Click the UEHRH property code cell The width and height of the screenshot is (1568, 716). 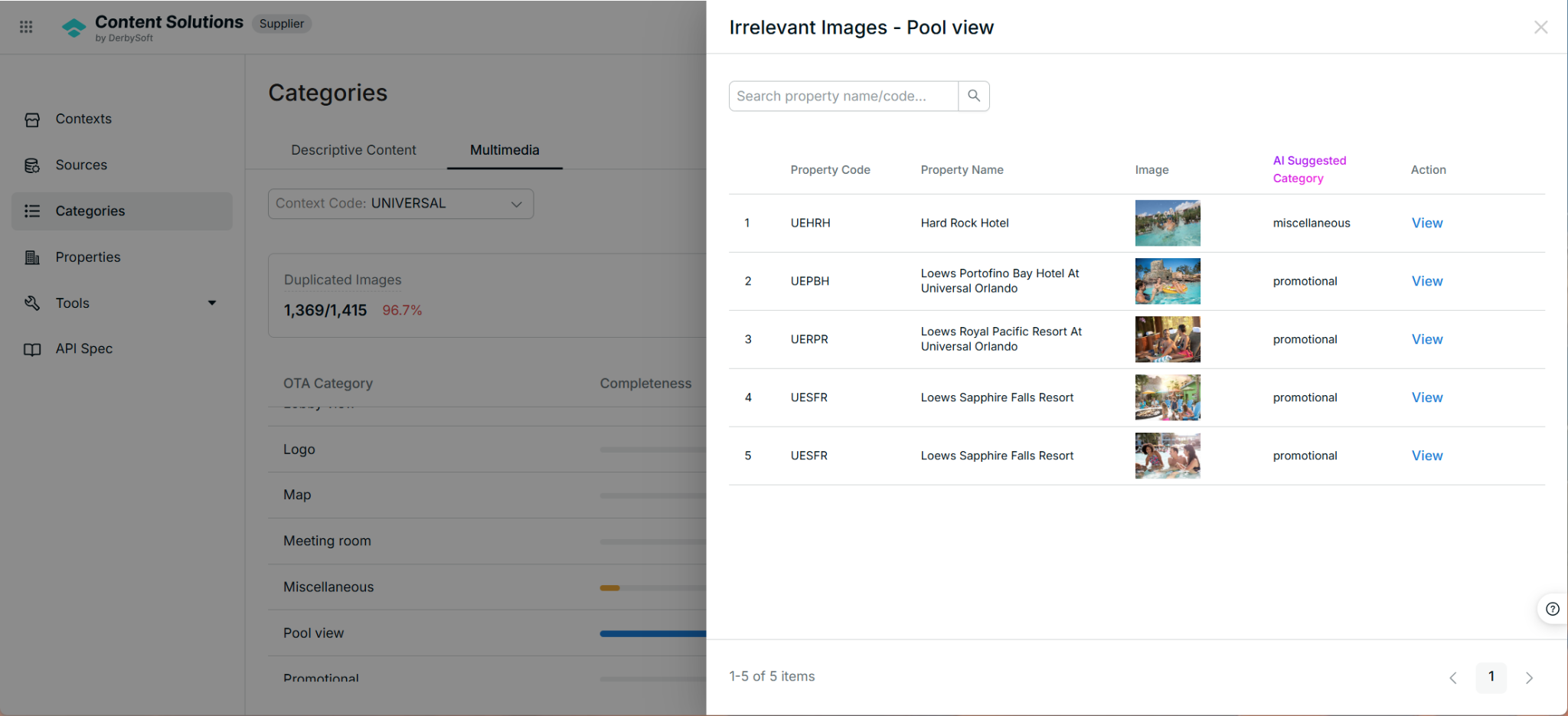(810, 223)
